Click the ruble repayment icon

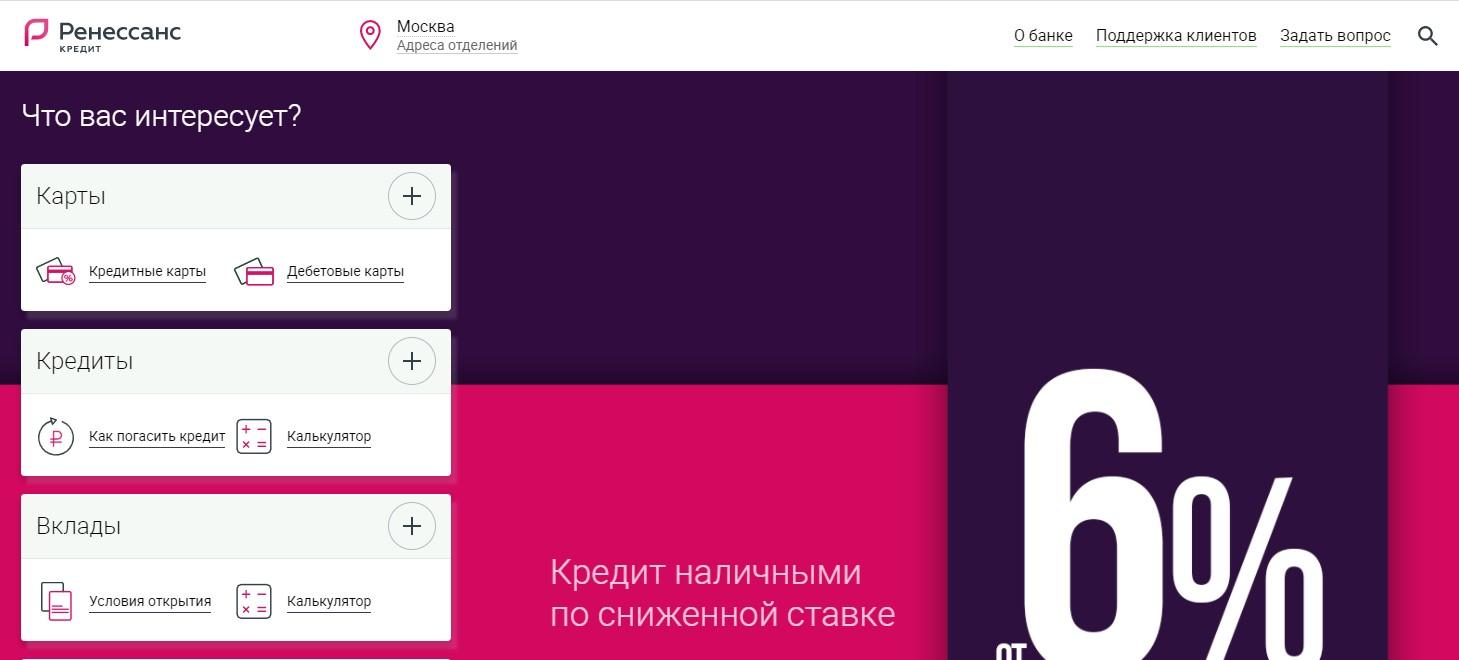pyautogui.click(x=56, y=435)
